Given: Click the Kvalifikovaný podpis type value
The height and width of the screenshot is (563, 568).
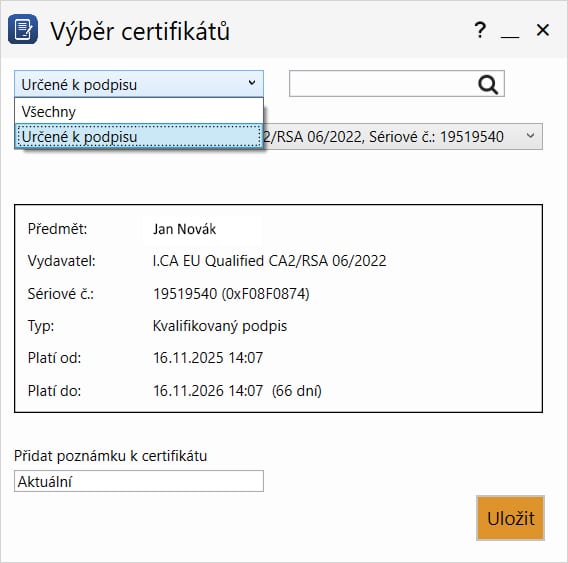Looking at the screenshot, I should (x=220, y=326).
